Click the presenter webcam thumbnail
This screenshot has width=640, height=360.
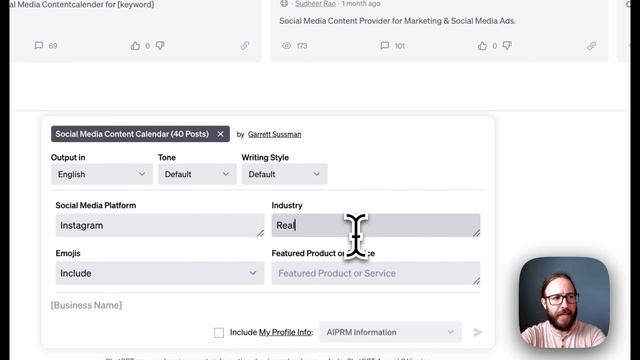564,302
